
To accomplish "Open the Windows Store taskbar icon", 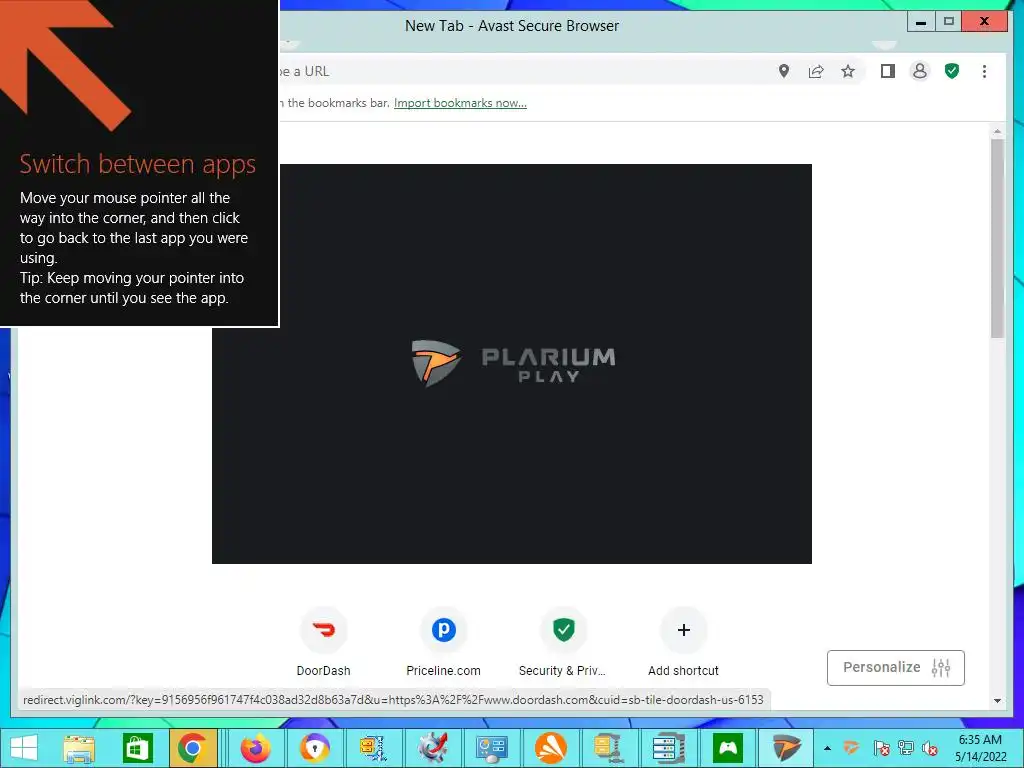I will click(x=137, y=748).
